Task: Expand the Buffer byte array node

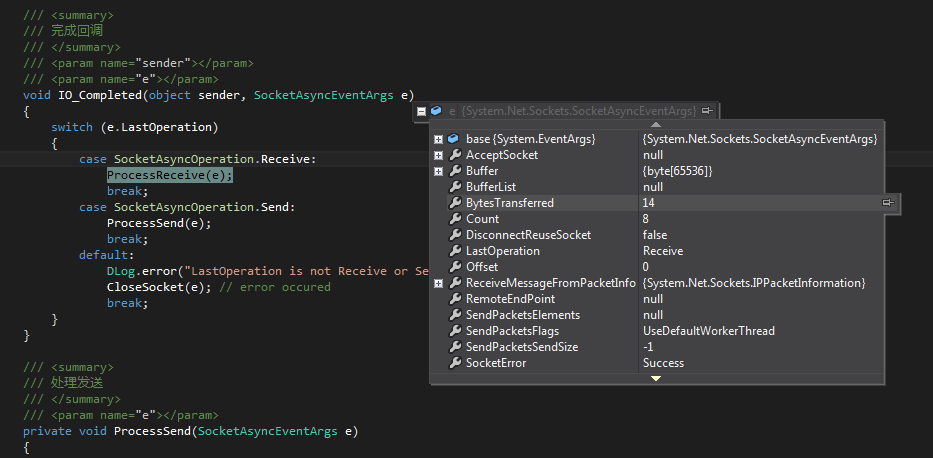Action: pos(439,171)
